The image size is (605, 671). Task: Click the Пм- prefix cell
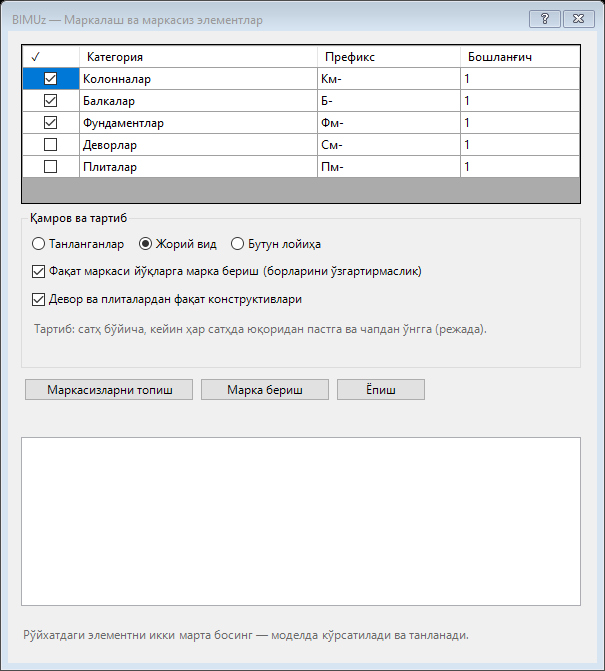(389, 166)
